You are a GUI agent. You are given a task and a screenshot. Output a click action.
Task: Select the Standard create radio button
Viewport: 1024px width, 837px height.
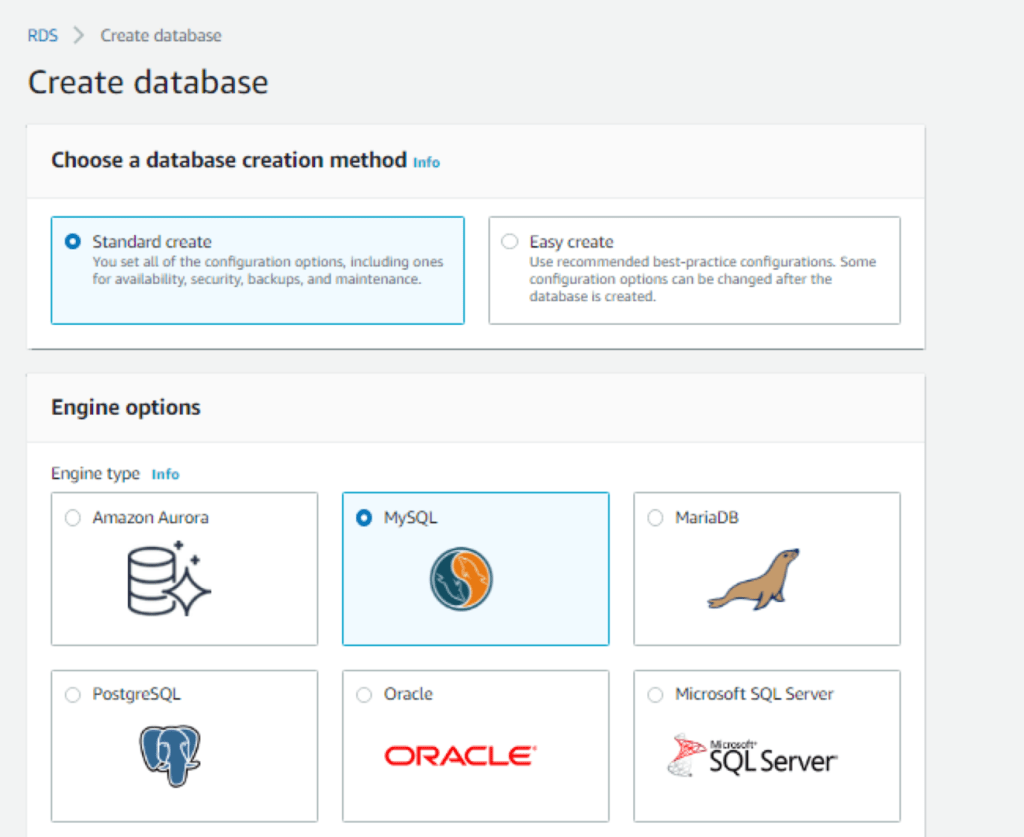[x=72, y=241]
